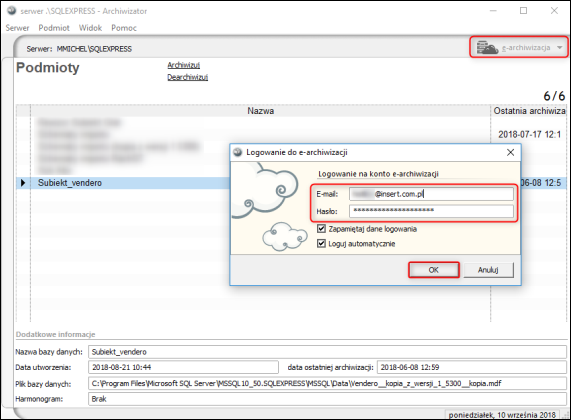Viewport: 571px width, 420px height.
Task: Close the Archiwizator main window
Action: [x=554, y=11]
